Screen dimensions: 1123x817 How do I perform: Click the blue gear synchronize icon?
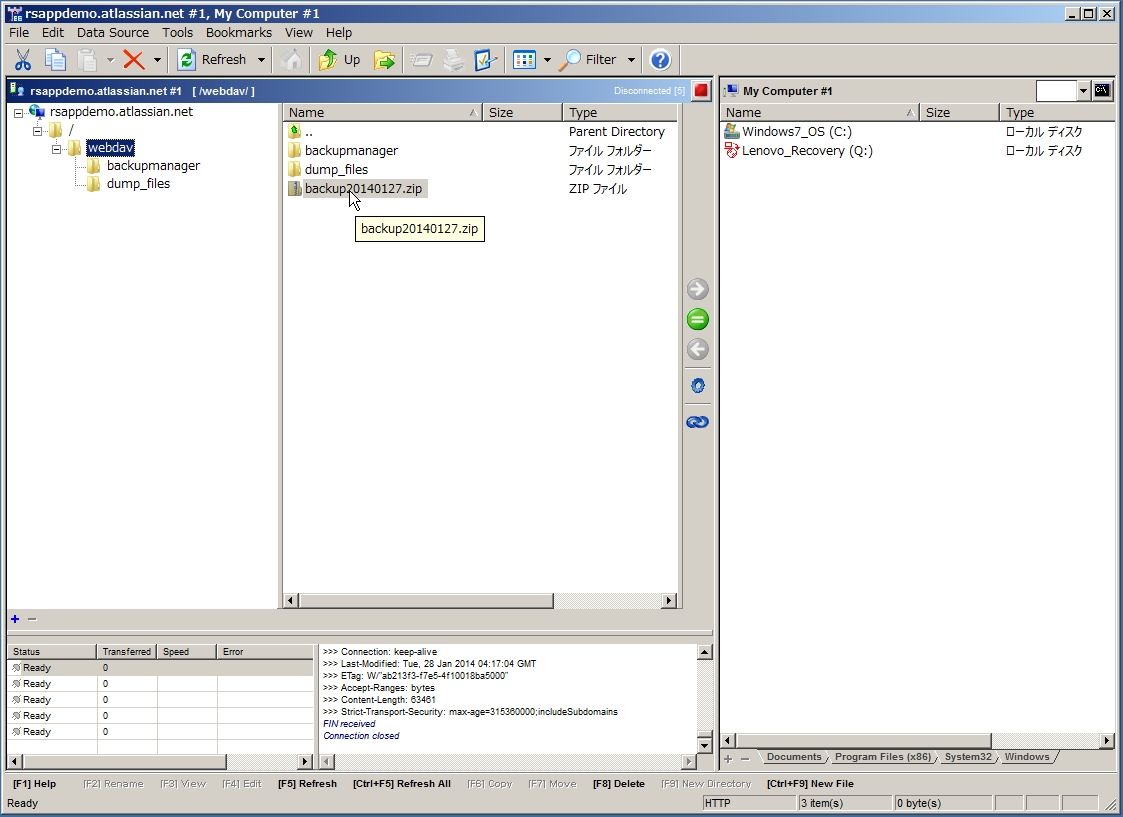tap(698, 386)
